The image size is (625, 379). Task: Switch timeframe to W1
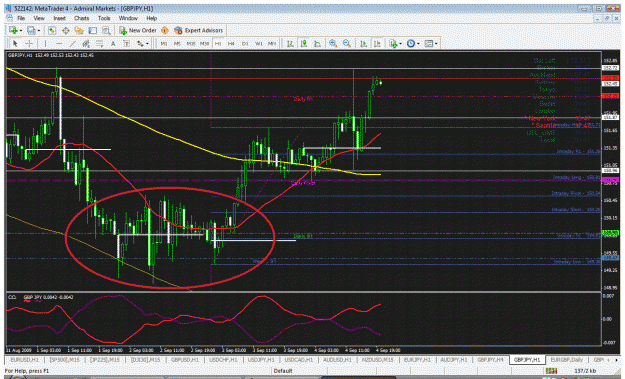[259, 43]
